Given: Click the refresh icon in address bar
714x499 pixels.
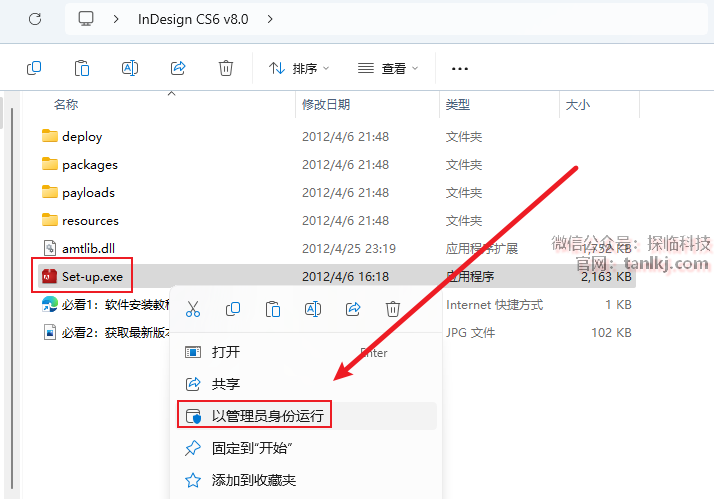Looking at the screenshot, I should 35,19.
